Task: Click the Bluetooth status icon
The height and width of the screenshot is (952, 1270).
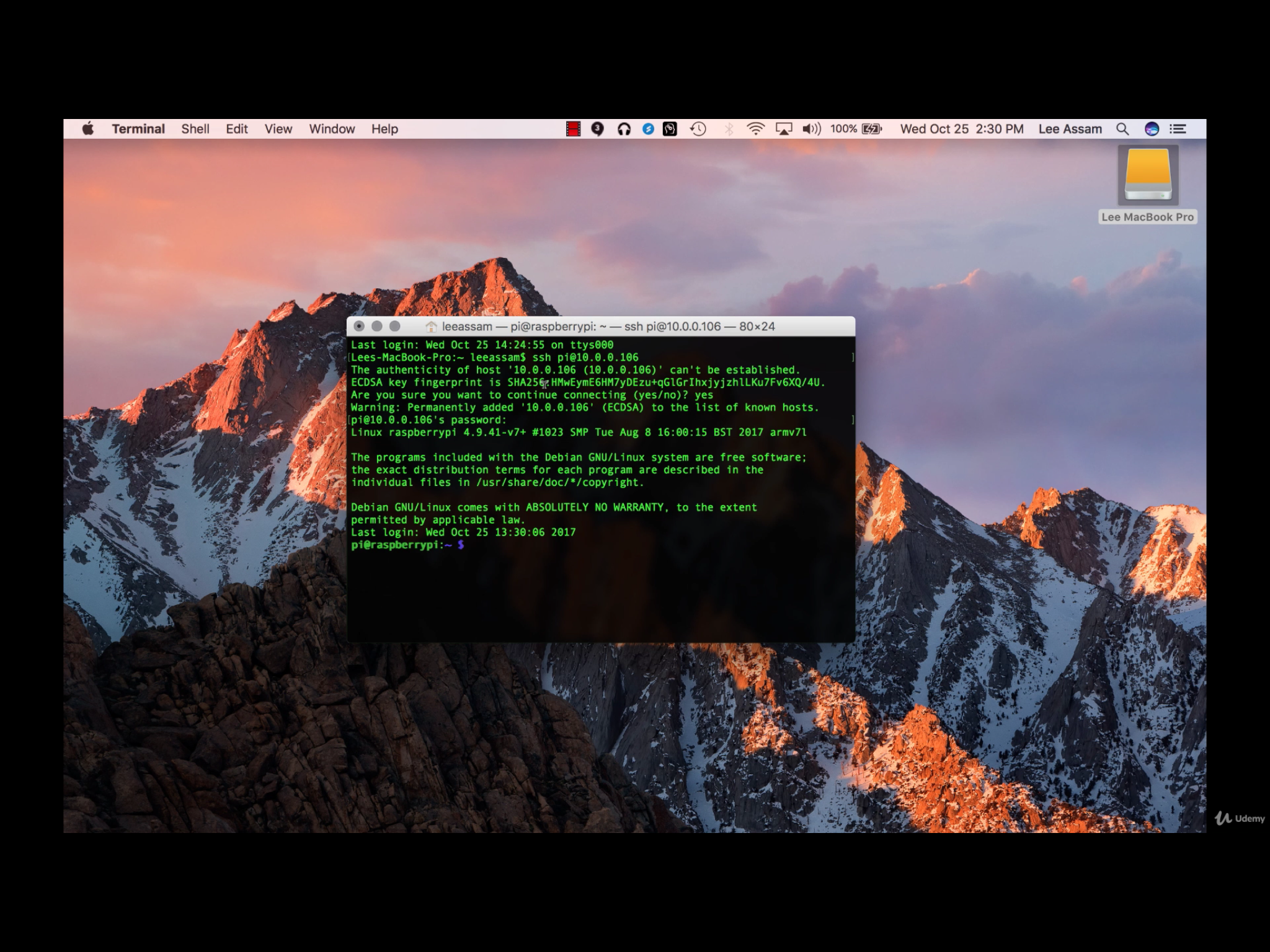Action: (x=729, y=129)
